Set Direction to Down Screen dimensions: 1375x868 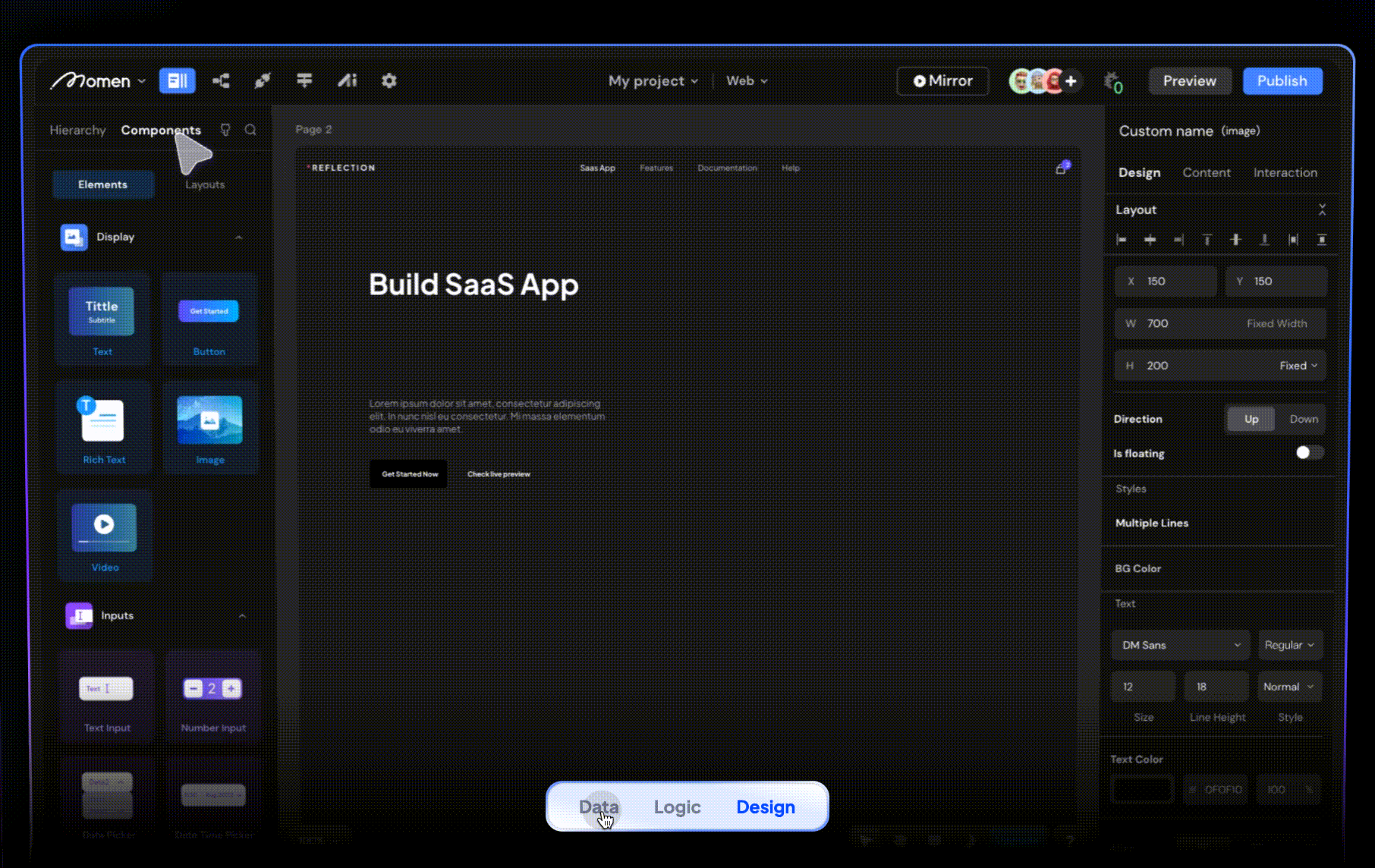[1303, 419]
